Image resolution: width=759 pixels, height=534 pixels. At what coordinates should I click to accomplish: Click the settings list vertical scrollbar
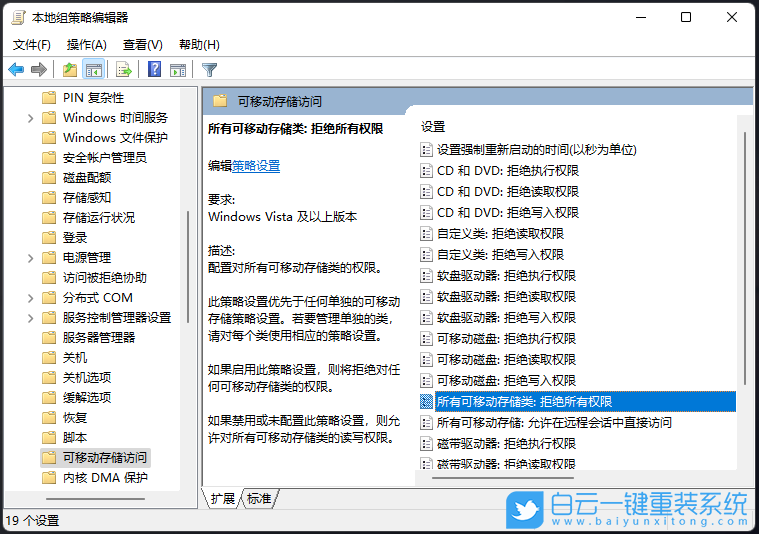(x=744, y=259)
